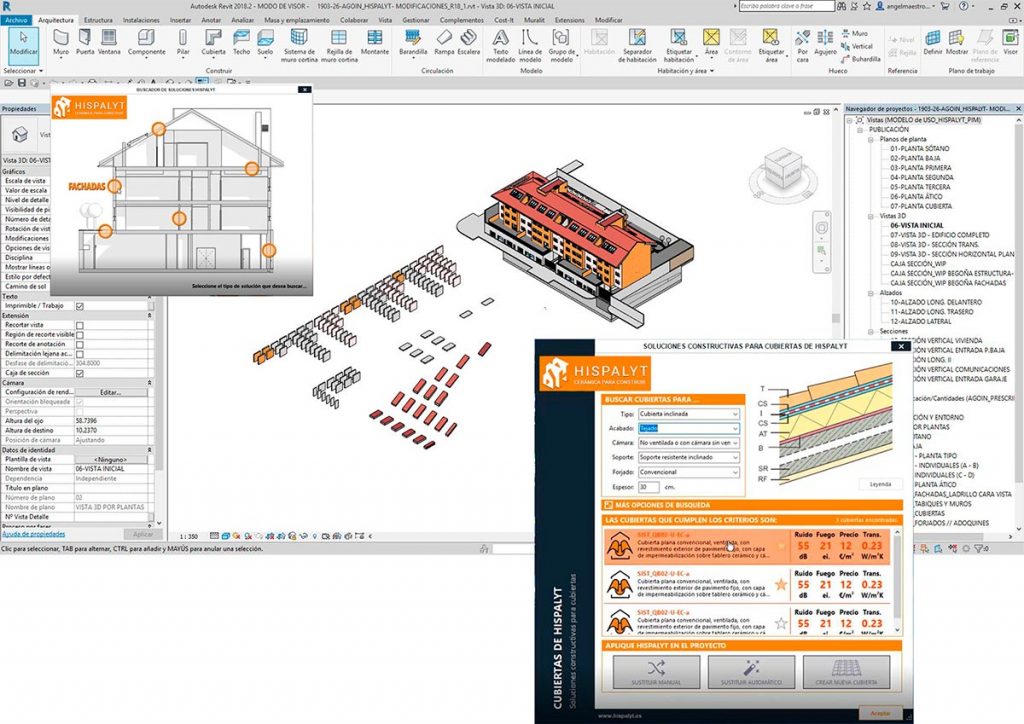Choose the Rampa tool
Viewport: 1024px width, 724px height.
pos(444,42)
